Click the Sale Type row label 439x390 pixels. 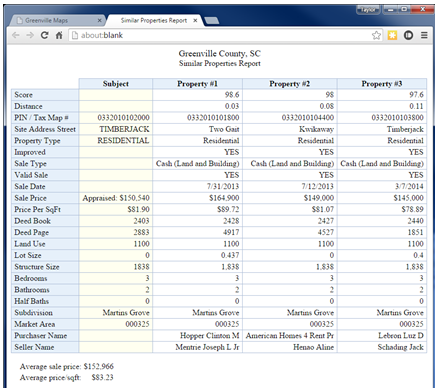point(30,164)
